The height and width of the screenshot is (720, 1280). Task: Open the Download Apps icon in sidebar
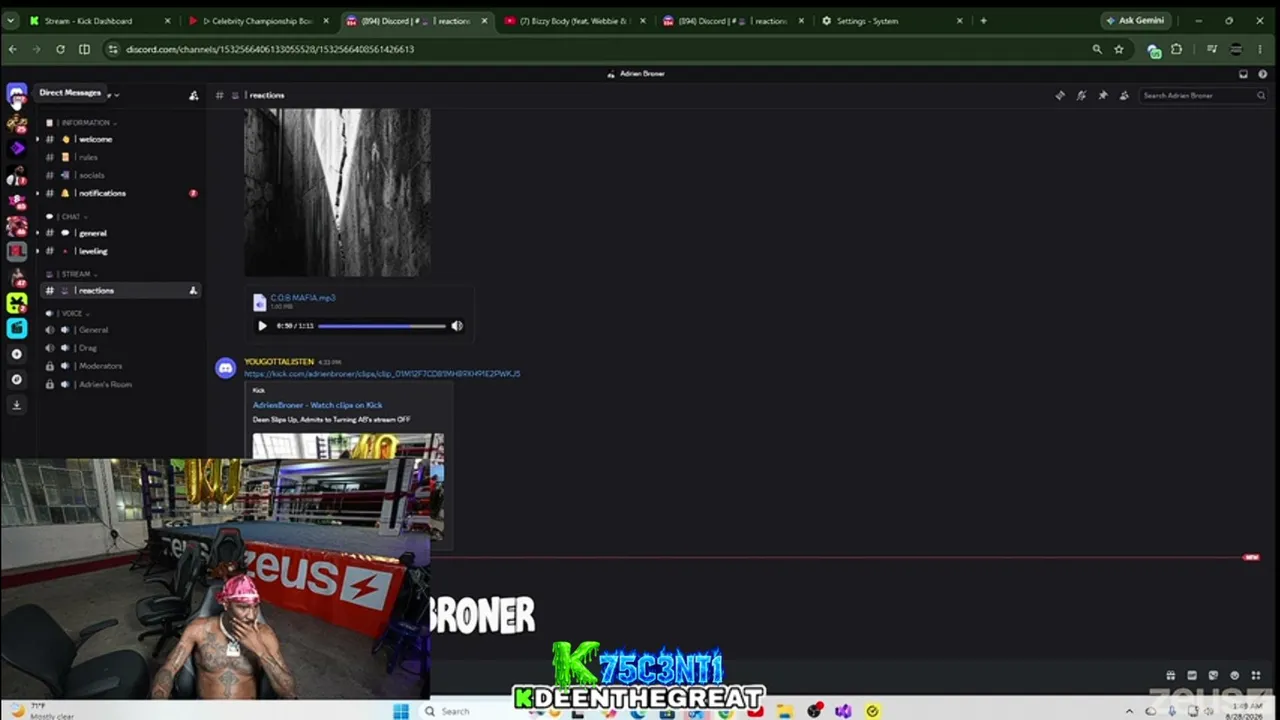point(16,405)
